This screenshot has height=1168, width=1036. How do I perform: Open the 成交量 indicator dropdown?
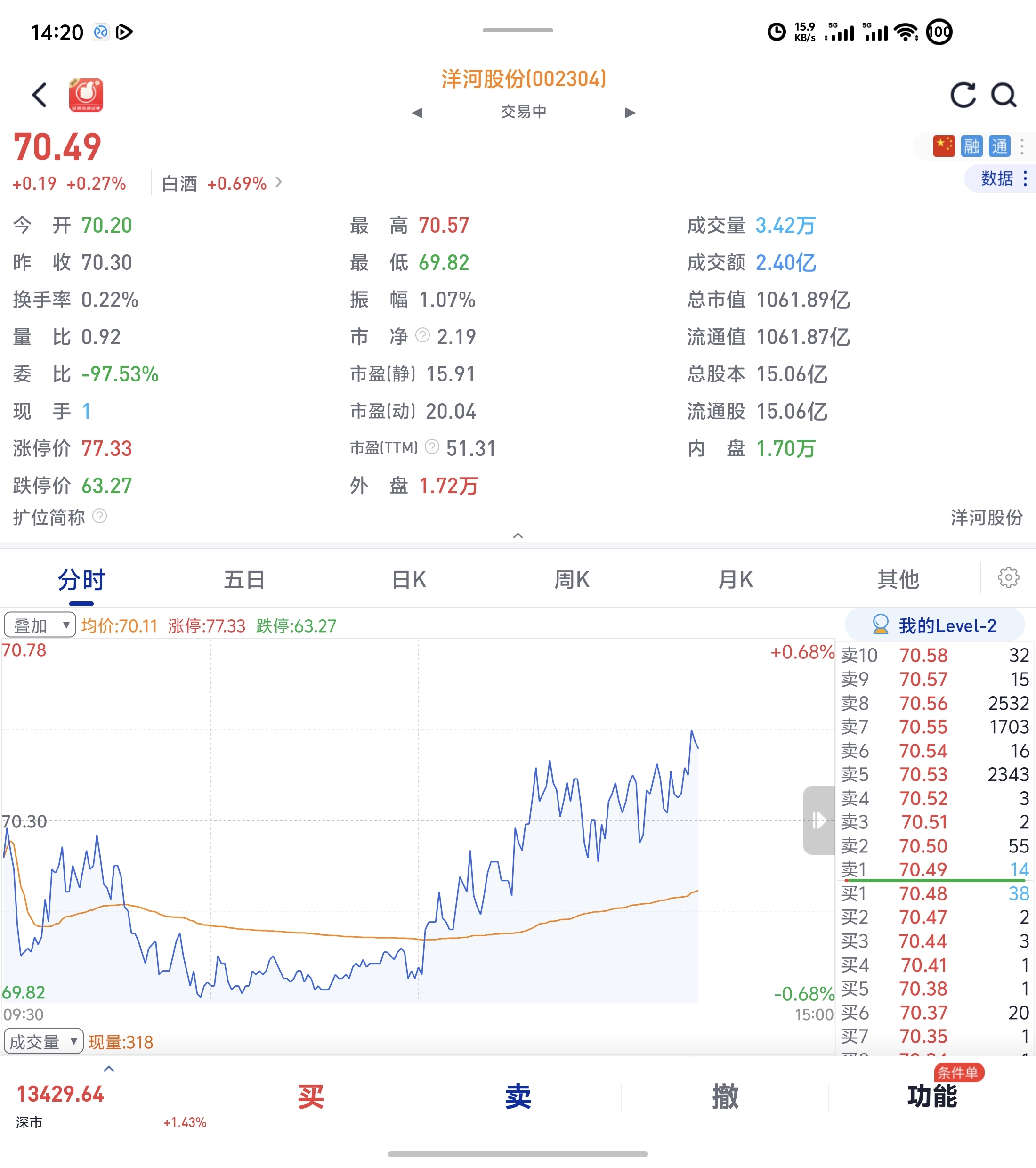43,1042
